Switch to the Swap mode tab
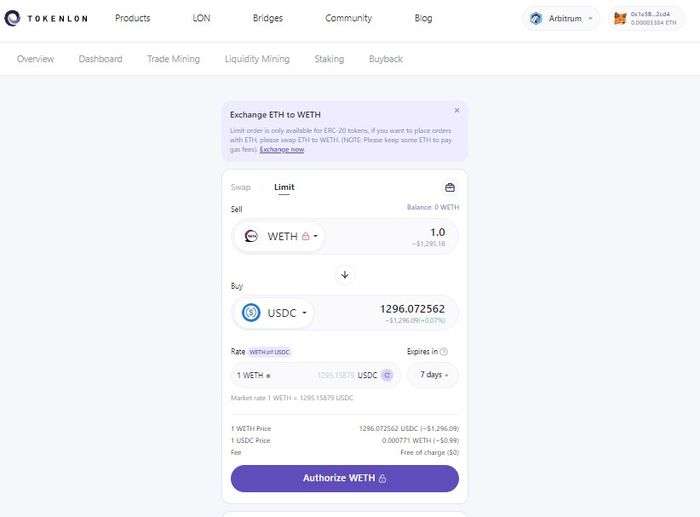The image size is (700, 517). [241, 187]
